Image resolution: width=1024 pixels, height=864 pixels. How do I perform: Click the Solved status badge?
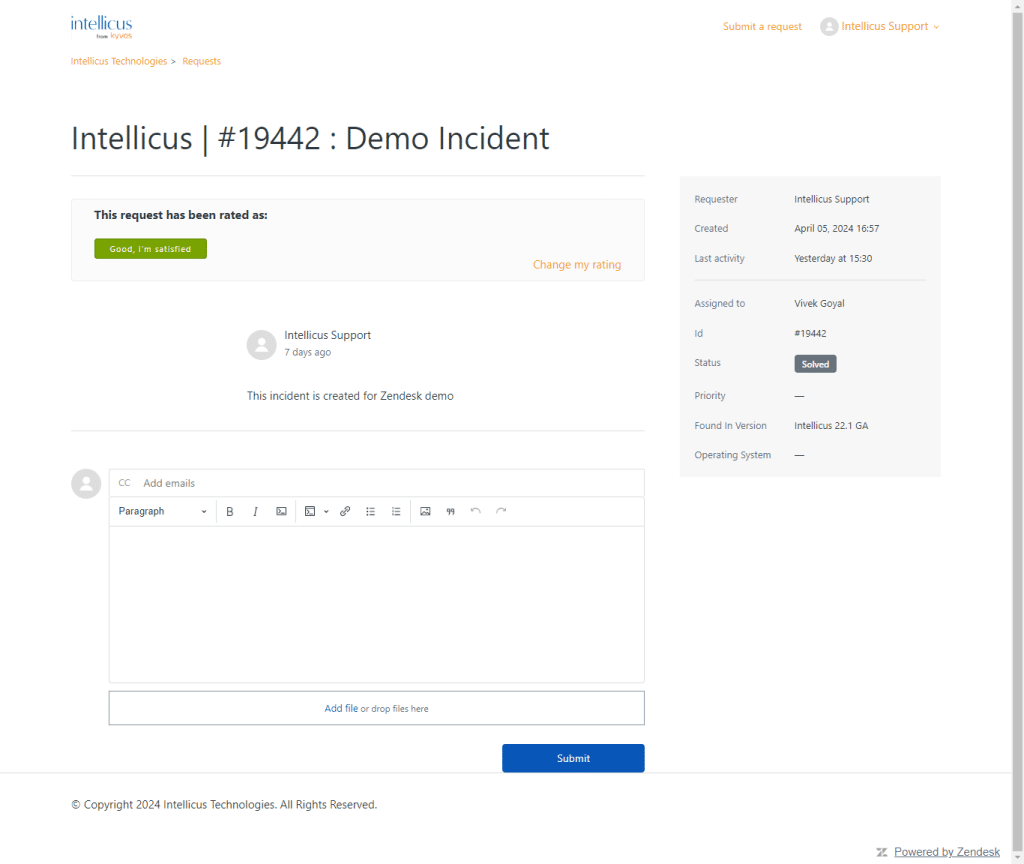click(x=815, y=364)
